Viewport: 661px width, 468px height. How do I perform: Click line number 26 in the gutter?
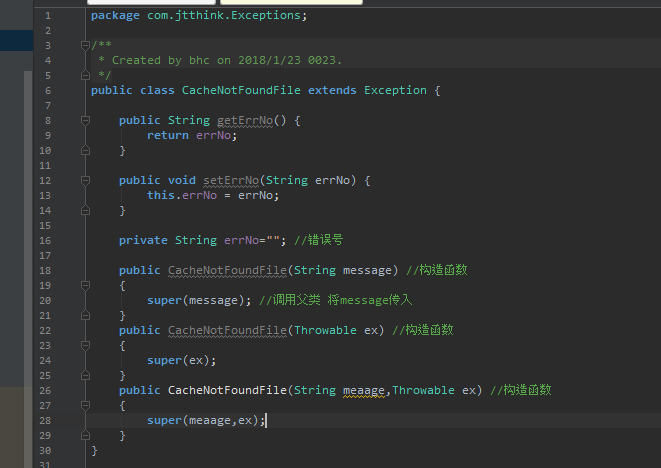point(45,391)
